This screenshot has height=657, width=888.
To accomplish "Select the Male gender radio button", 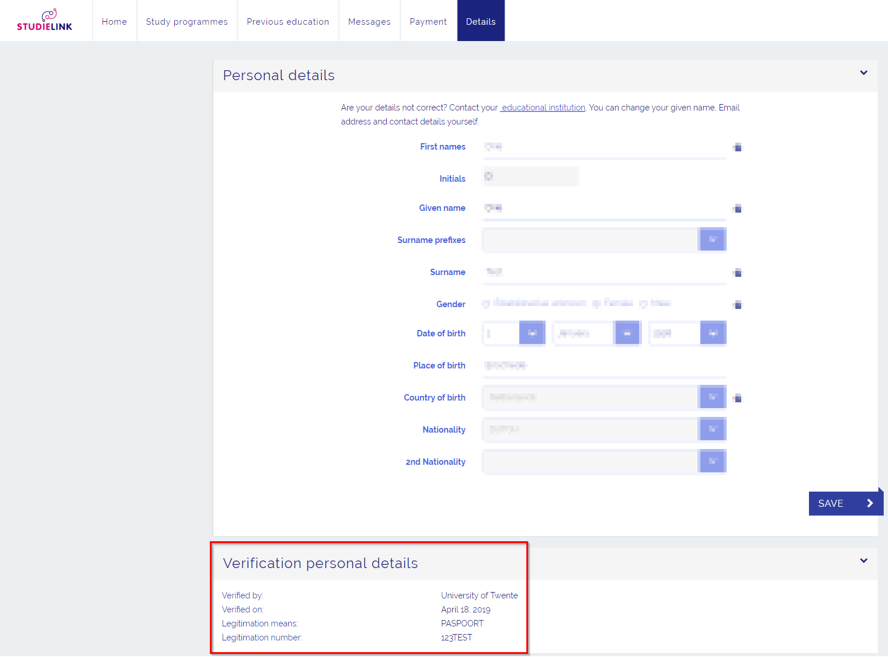I will point(643,304).
